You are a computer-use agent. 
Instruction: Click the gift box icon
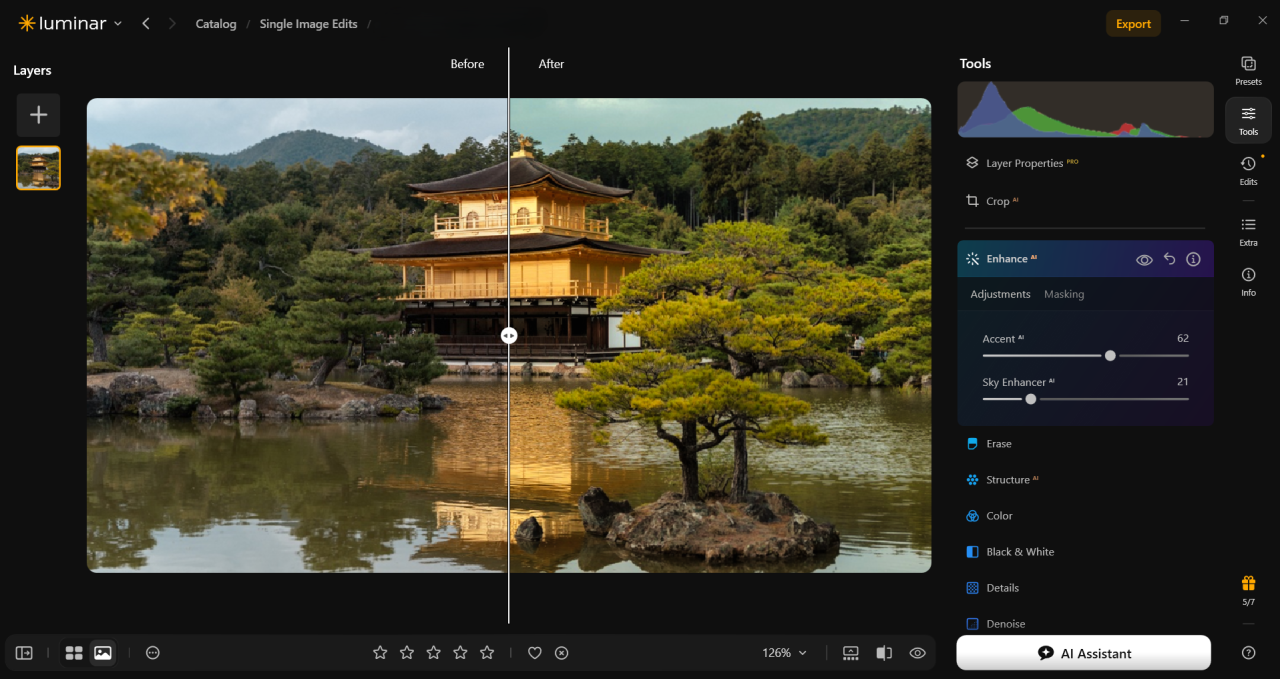1248,583
